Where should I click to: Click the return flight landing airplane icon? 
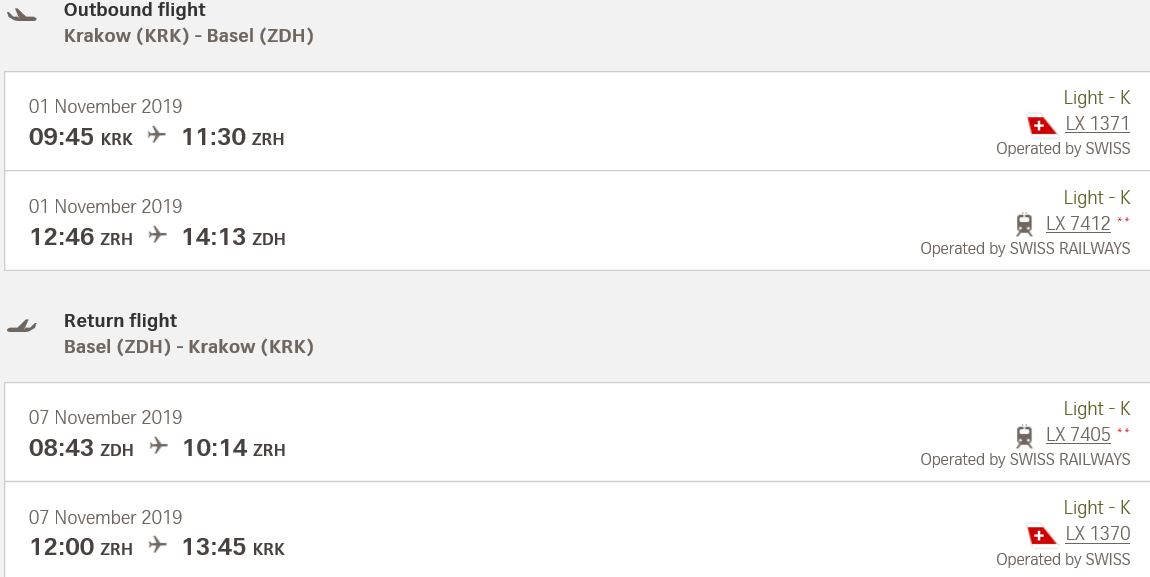21,326
